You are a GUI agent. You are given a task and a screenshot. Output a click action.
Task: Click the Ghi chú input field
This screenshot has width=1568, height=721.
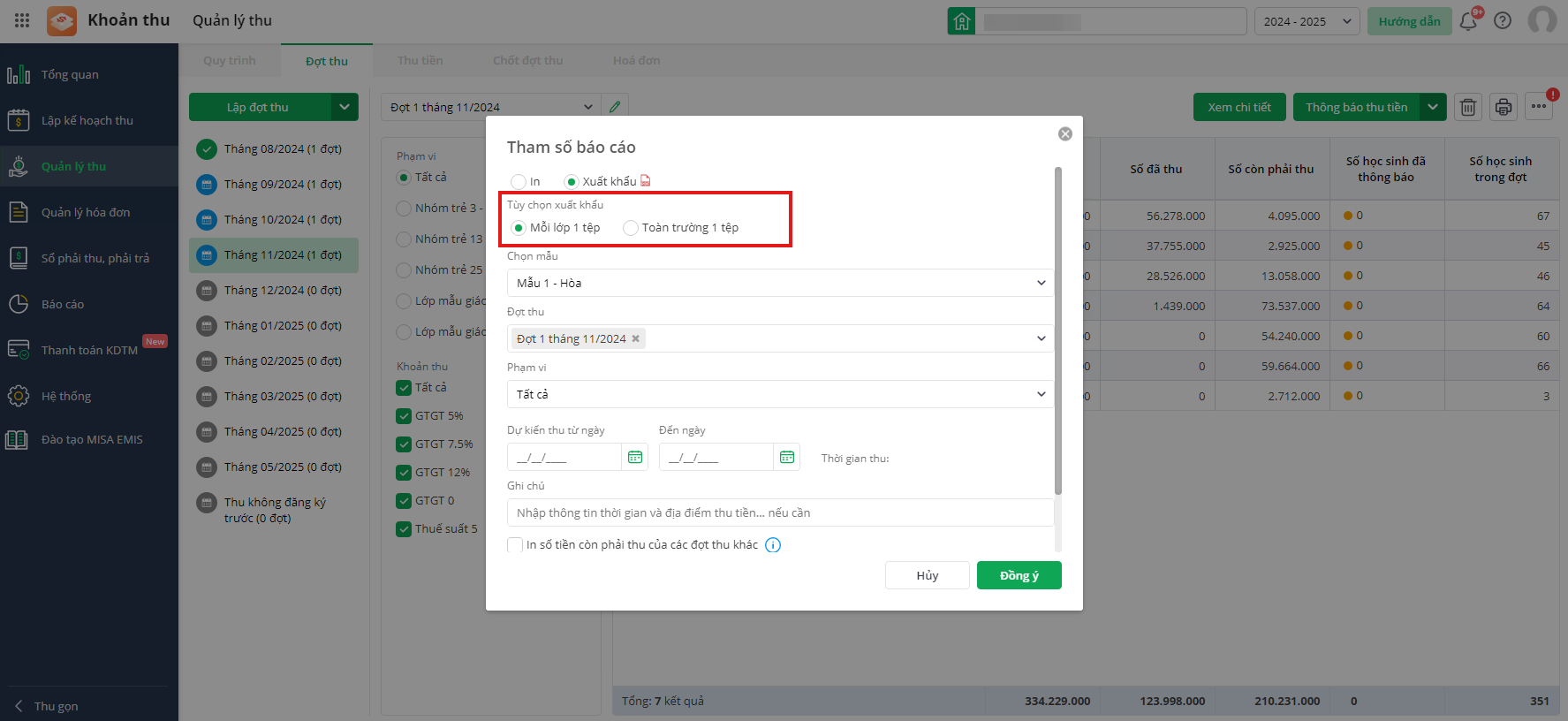[x=780, y=512]
